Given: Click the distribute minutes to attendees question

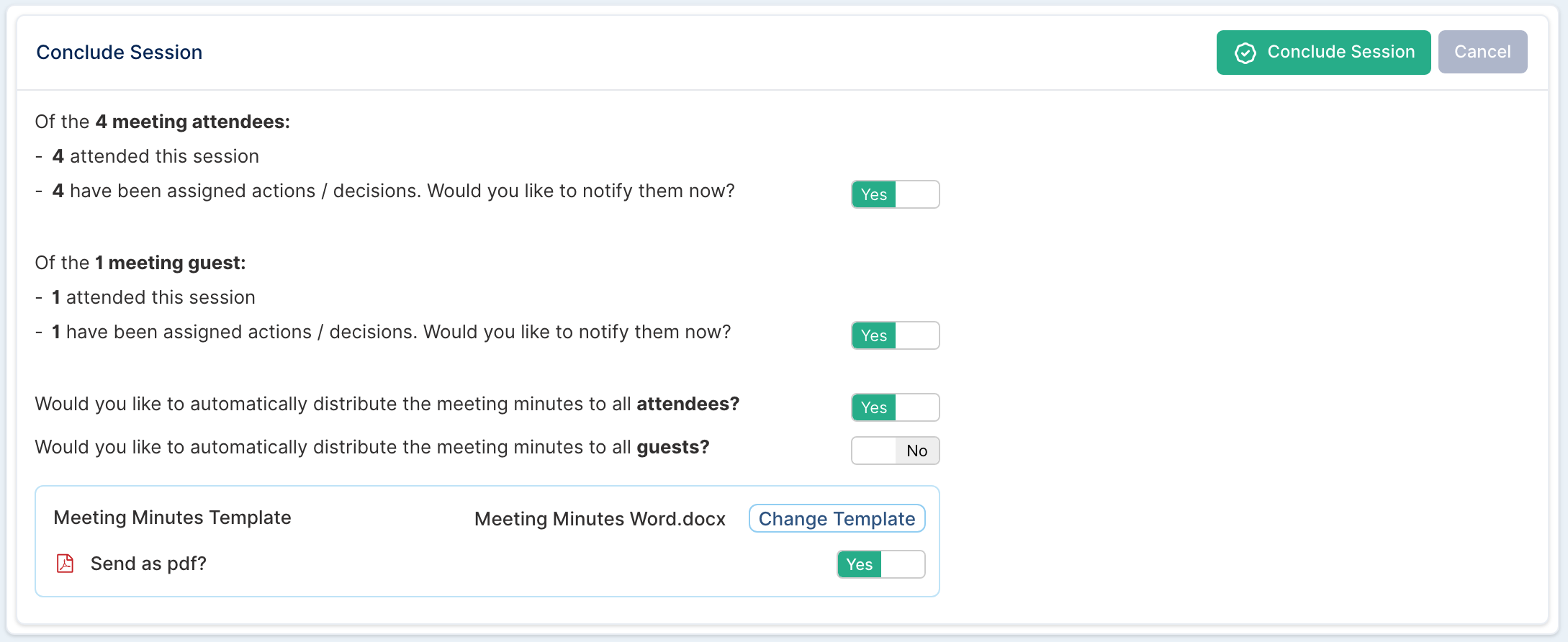Looking at the screenshot, I should pyautogui.click(x=387, y=404).
